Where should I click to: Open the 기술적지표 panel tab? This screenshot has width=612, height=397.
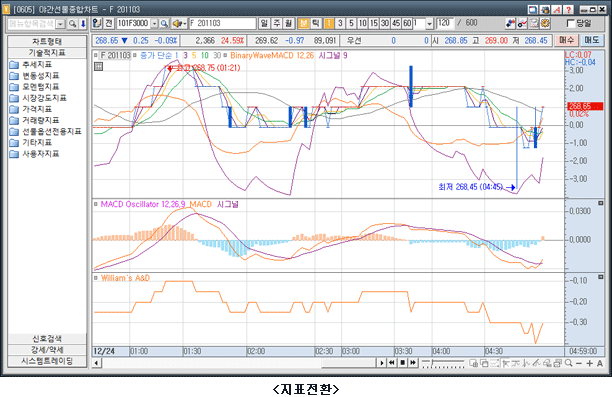click(47, 53)
